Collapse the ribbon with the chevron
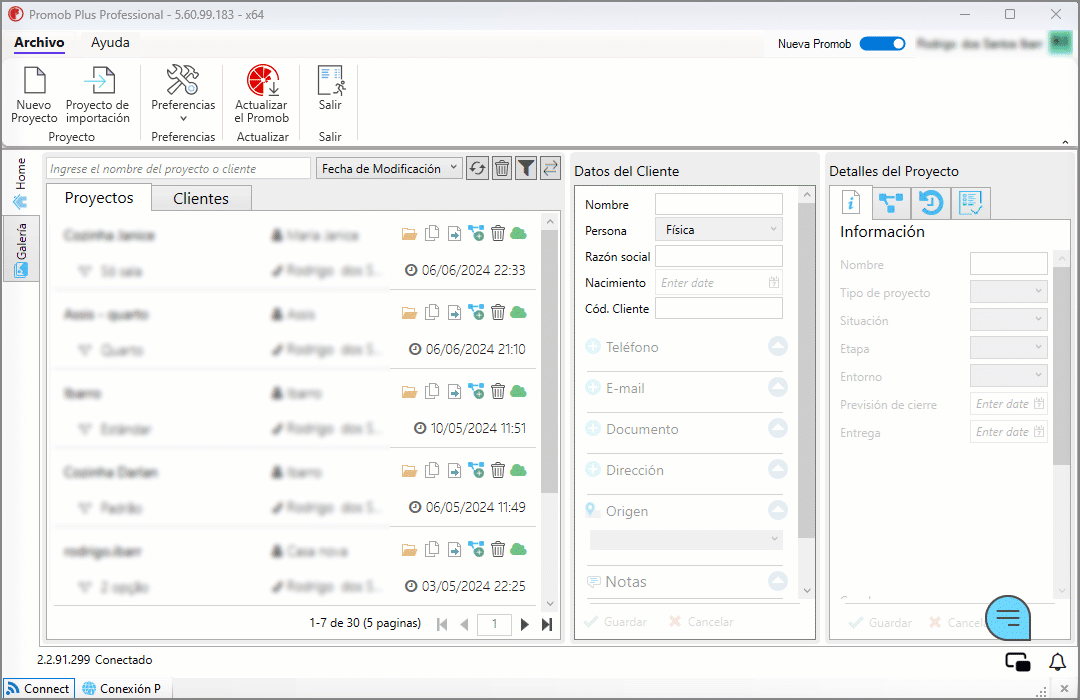 click(1065, 142)
